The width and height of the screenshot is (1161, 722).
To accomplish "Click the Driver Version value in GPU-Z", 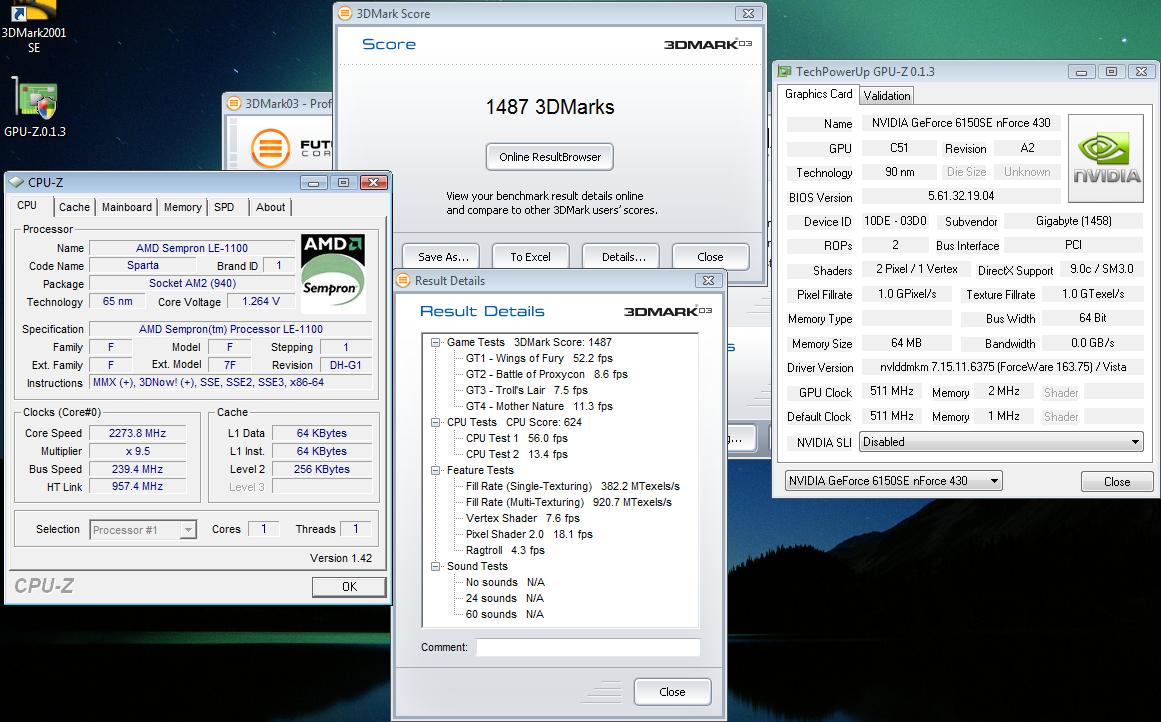I will coord(1002,367).
